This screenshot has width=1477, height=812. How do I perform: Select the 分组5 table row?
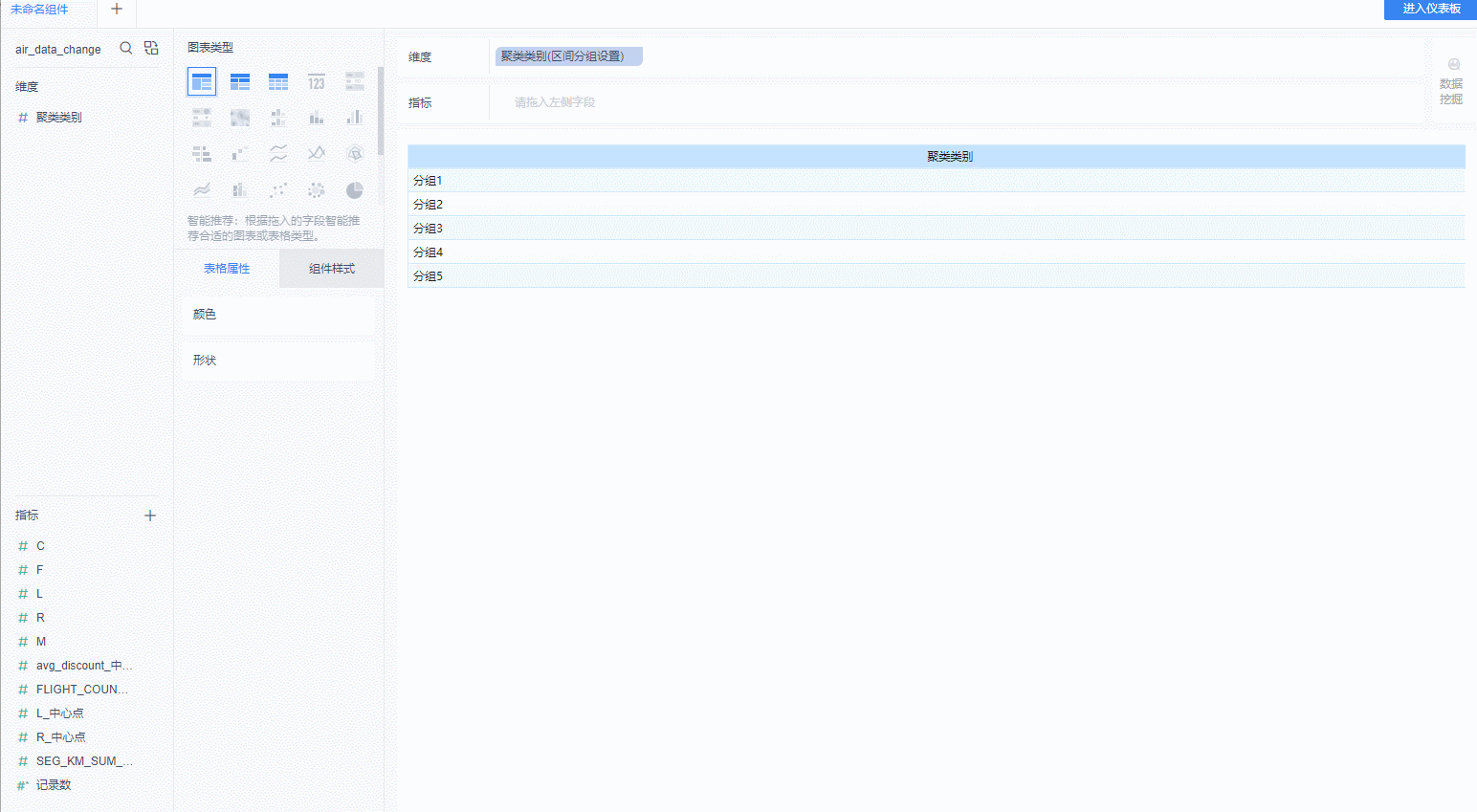(x=937, y=276)
